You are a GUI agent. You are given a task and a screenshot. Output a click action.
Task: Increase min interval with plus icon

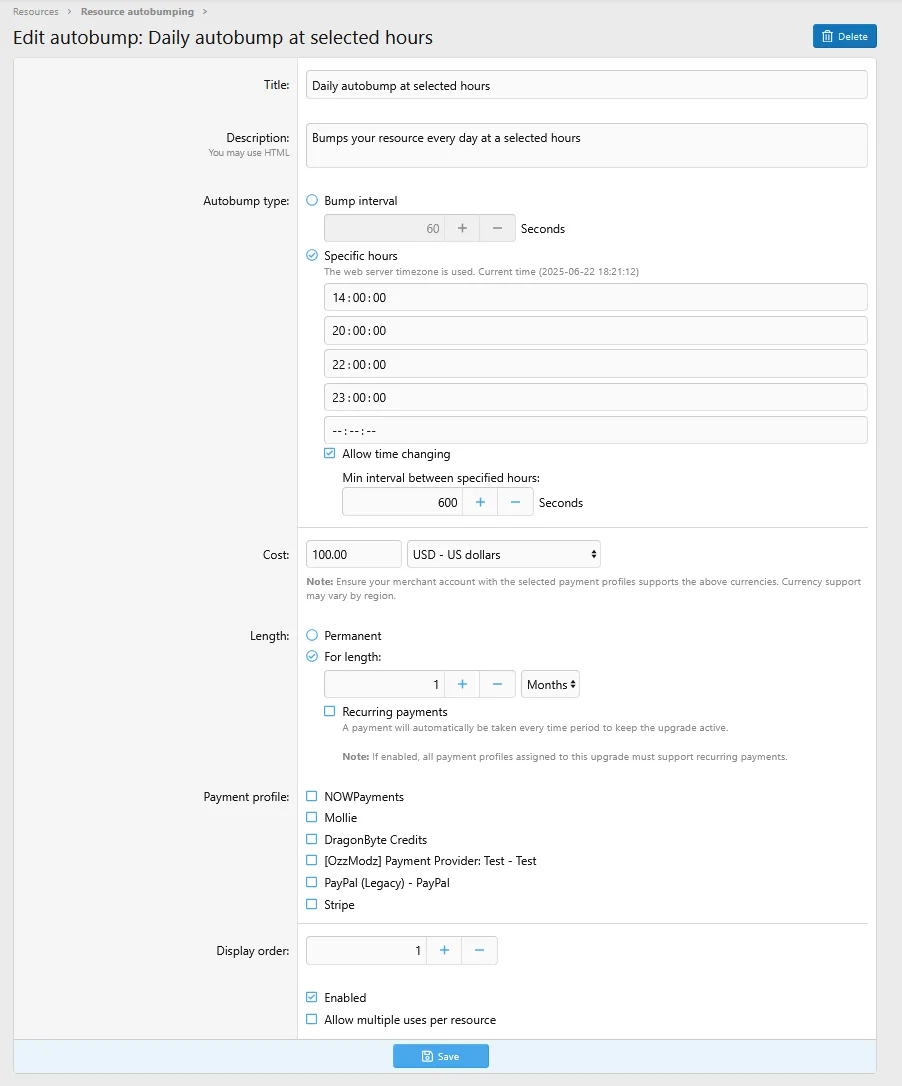480,502
